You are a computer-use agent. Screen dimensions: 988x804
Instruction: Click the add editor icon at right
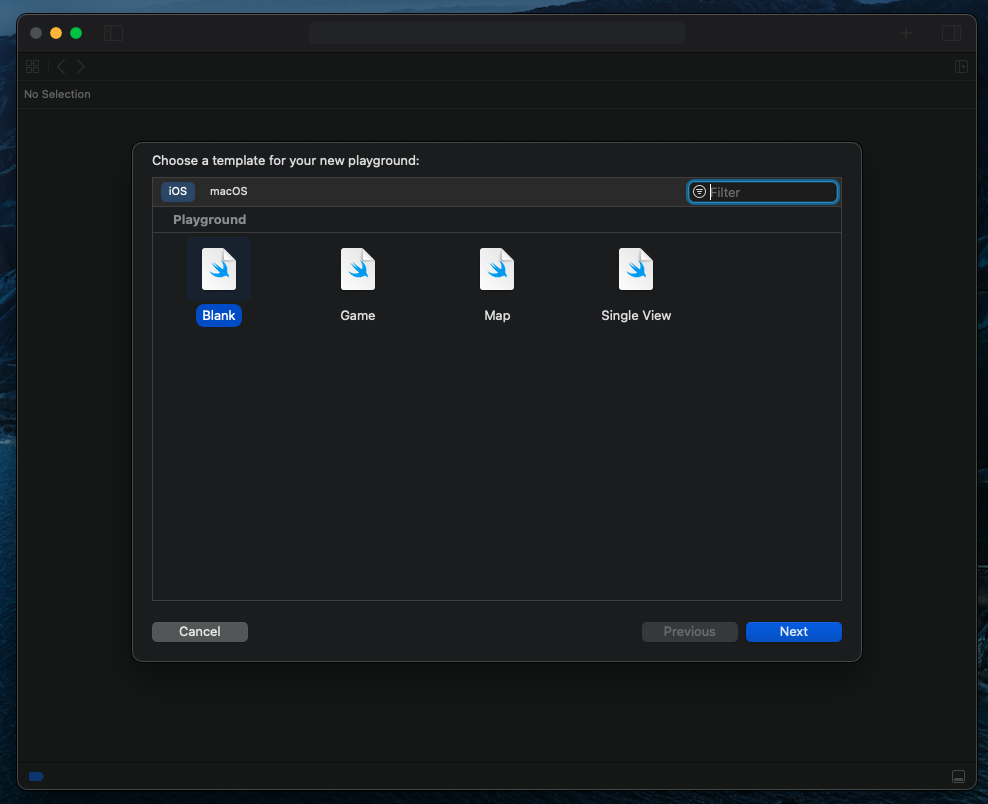[x=962, y=66]
